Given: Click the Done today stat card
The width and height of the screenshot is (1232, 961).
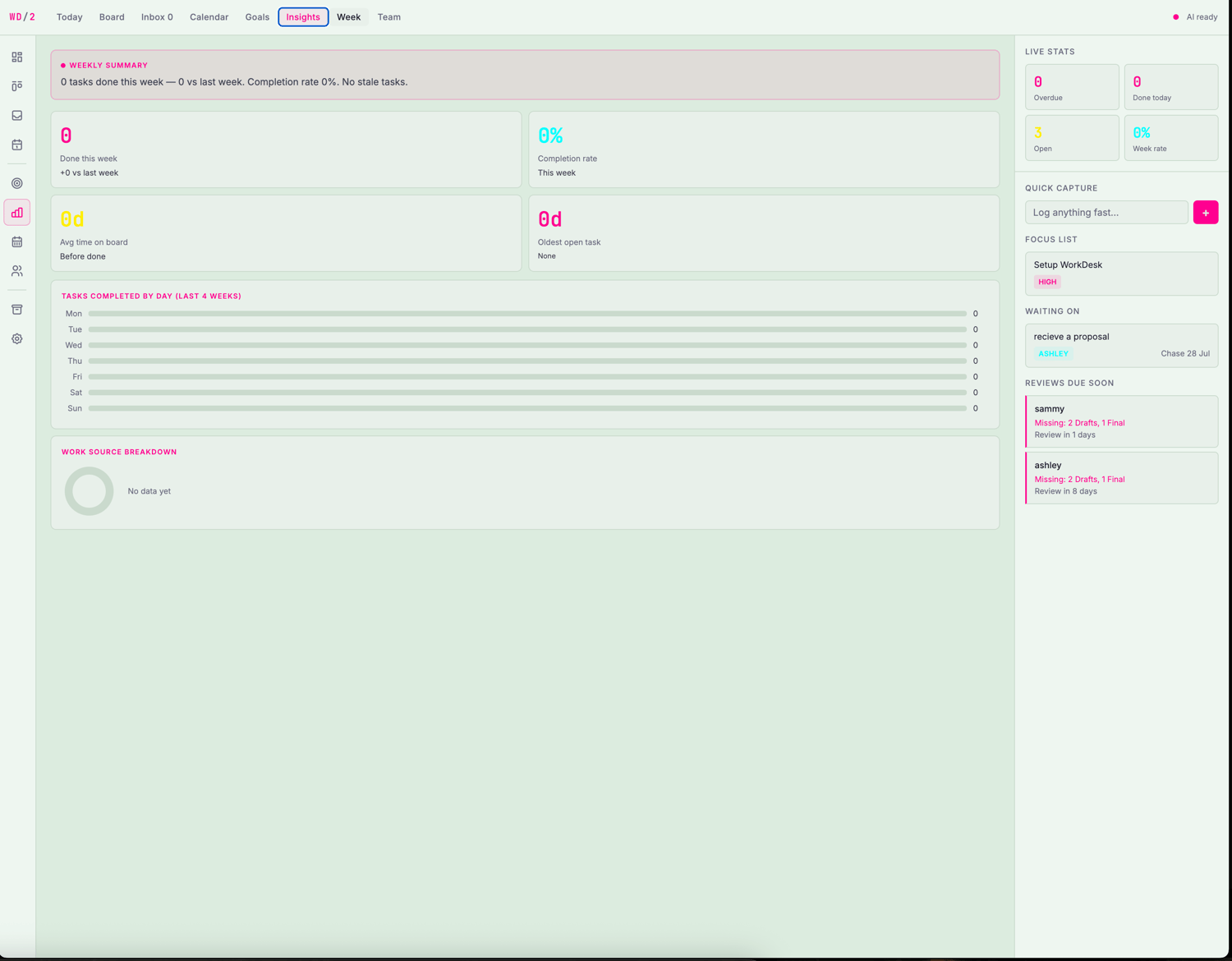Looking at the screenshot, I should (1170, 87).
